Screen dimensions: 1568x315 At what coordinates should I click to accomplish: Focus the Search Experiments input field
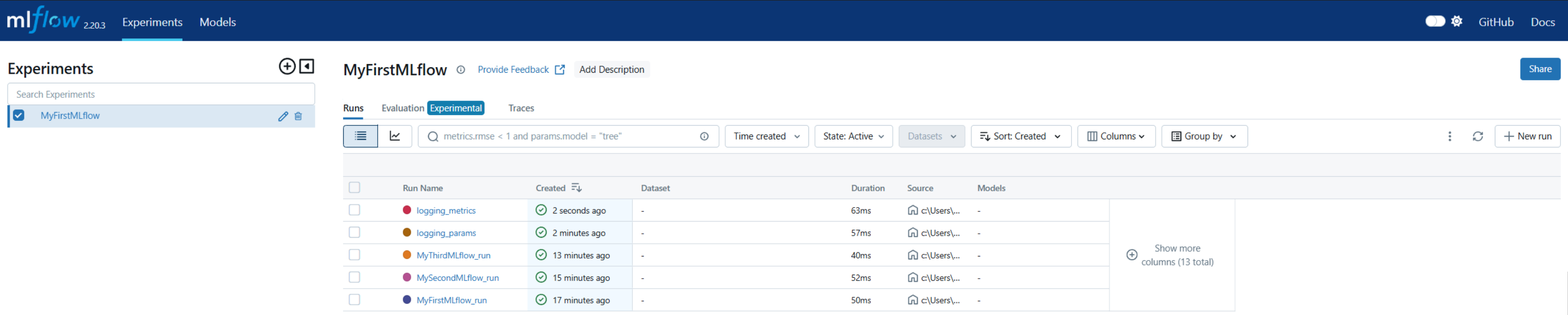click(161, 94)
